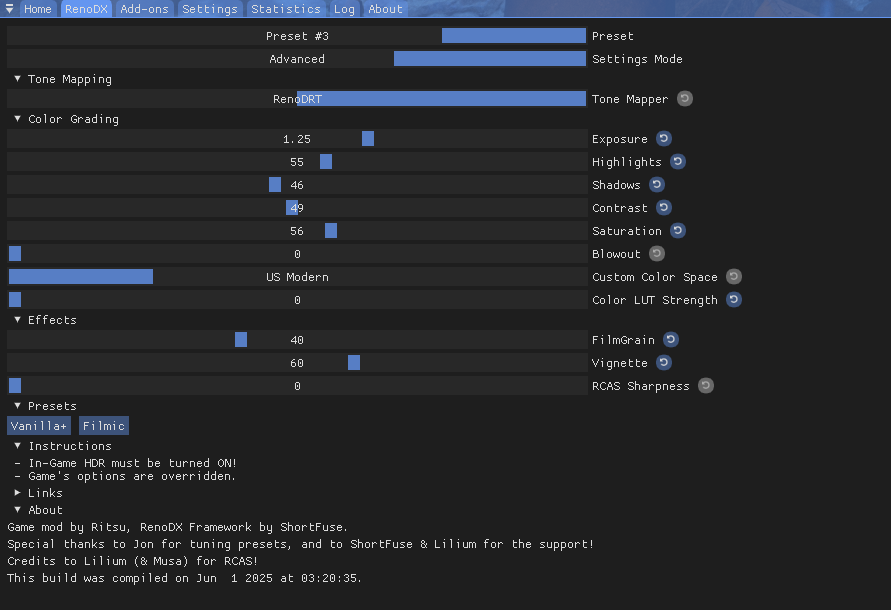Collapse the About section

click(18, 510)
